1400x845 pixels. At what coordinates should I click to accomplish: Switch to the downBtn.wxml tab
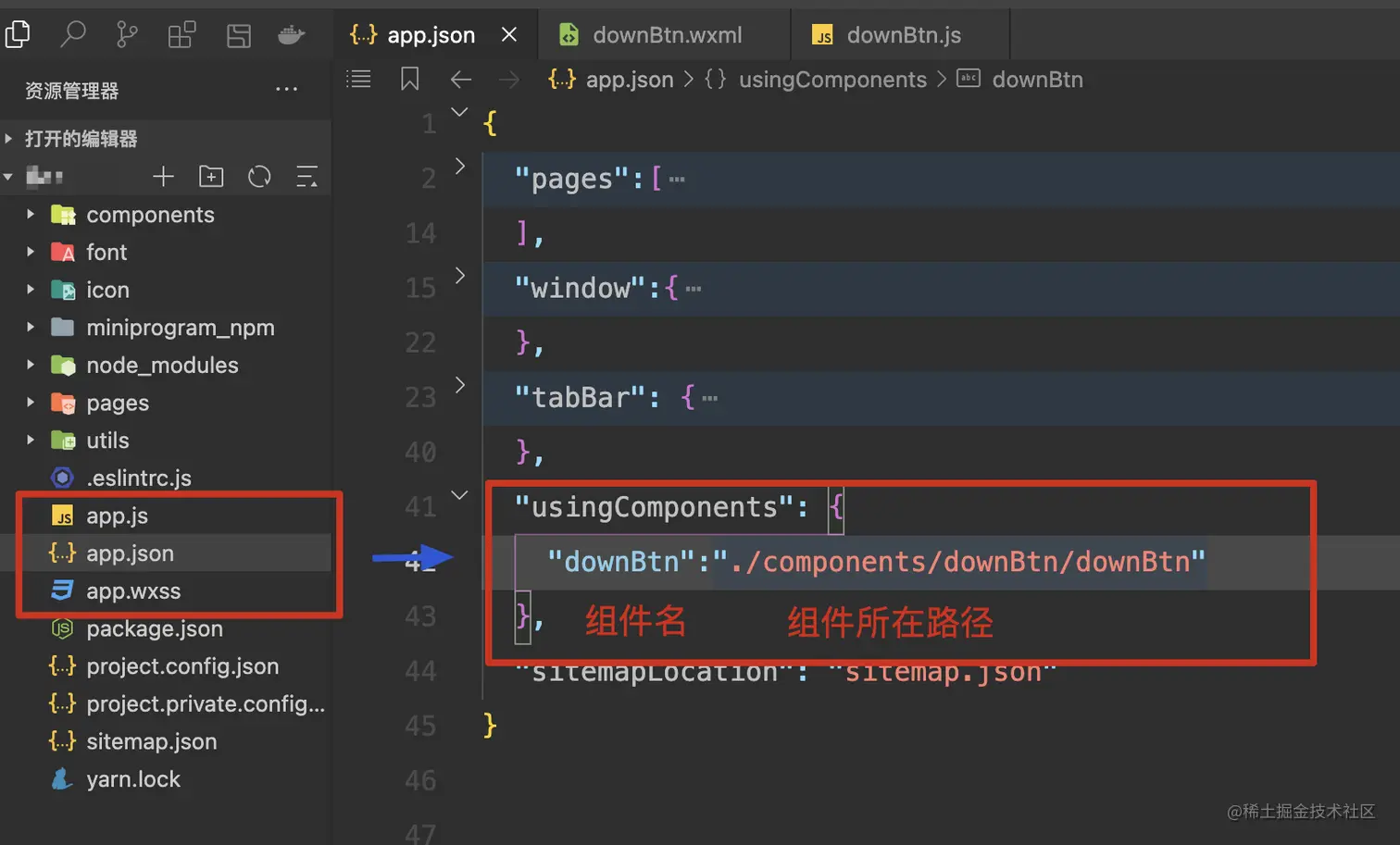[665, 35]
